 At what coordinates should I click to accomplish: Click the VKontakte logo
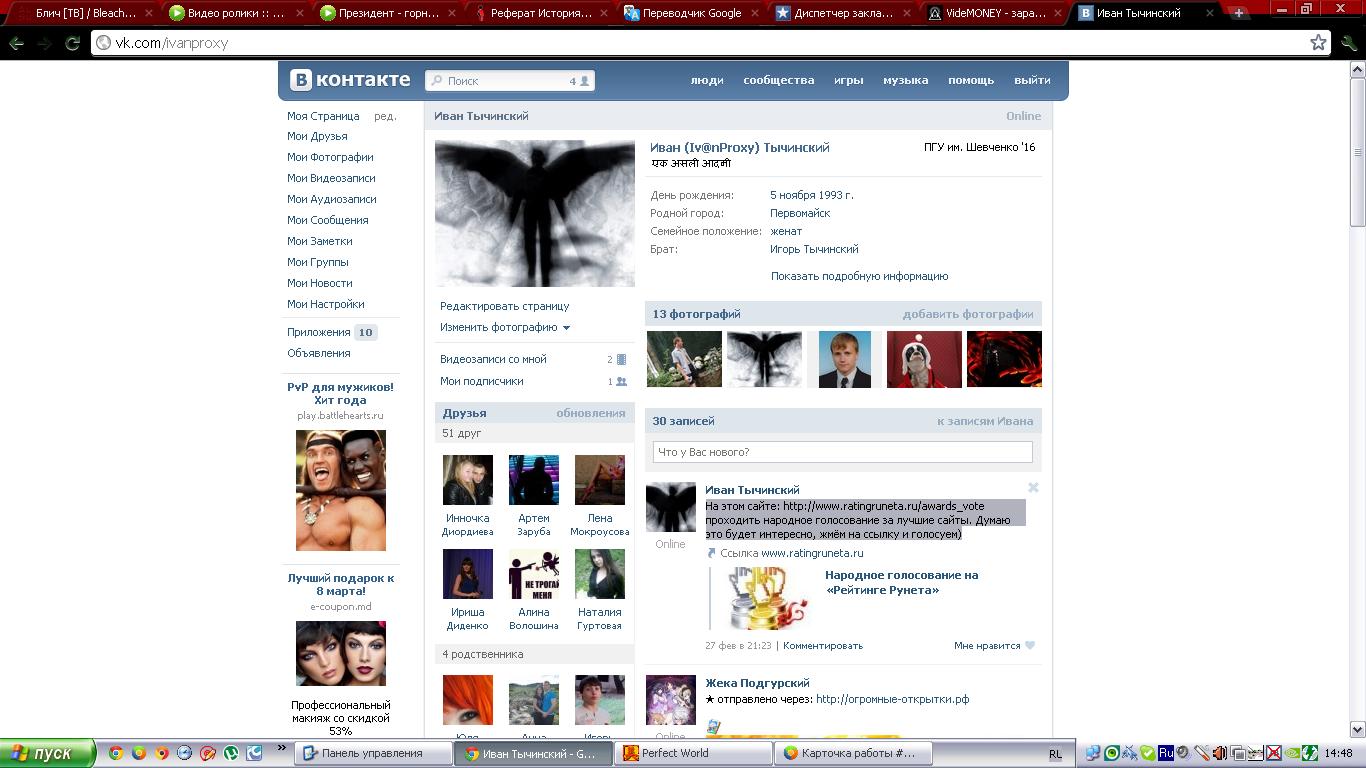(350, 80)
